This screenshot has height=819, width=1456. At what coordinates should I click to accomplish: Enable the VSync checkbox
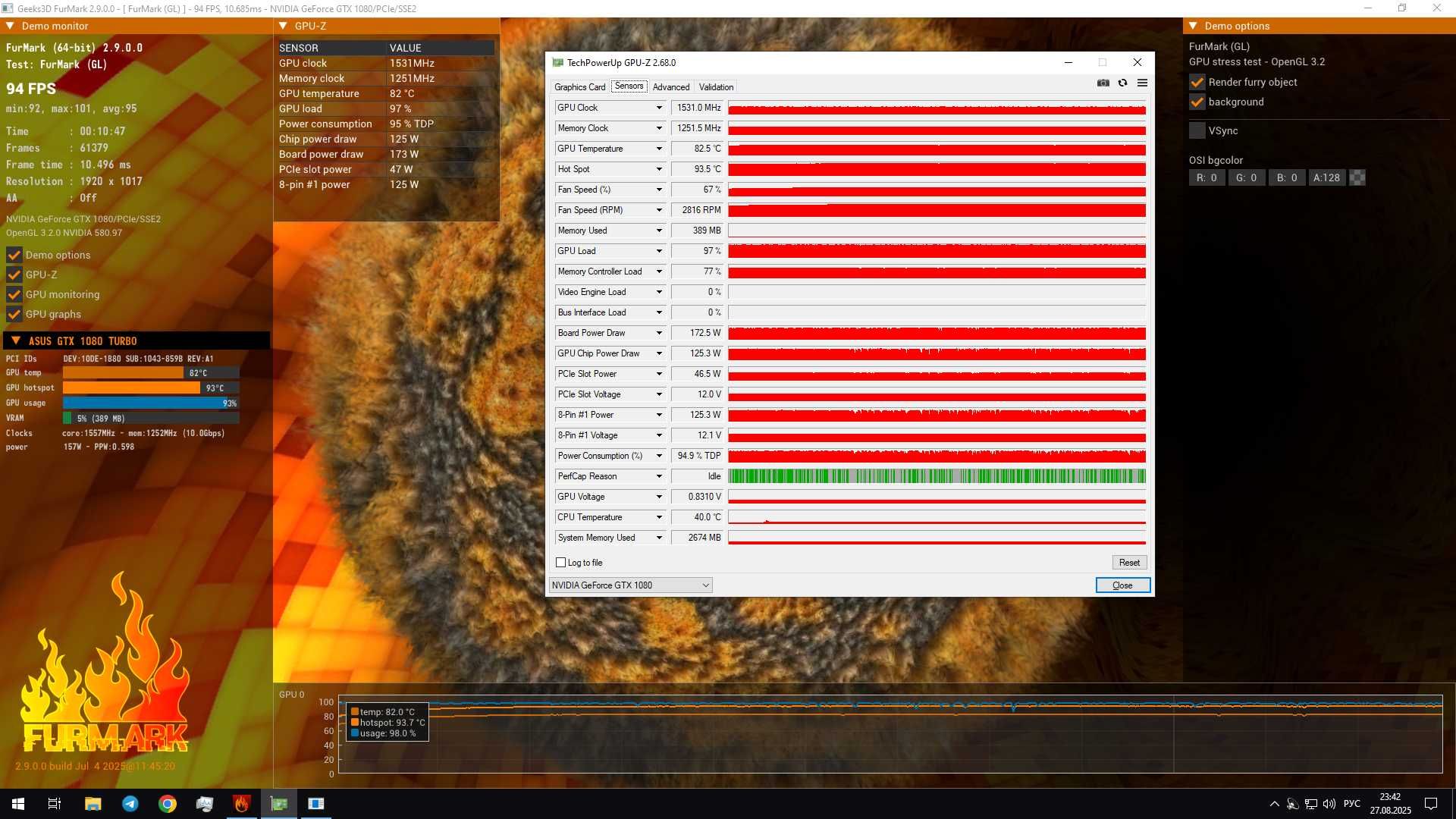(x=1197, y=130)
